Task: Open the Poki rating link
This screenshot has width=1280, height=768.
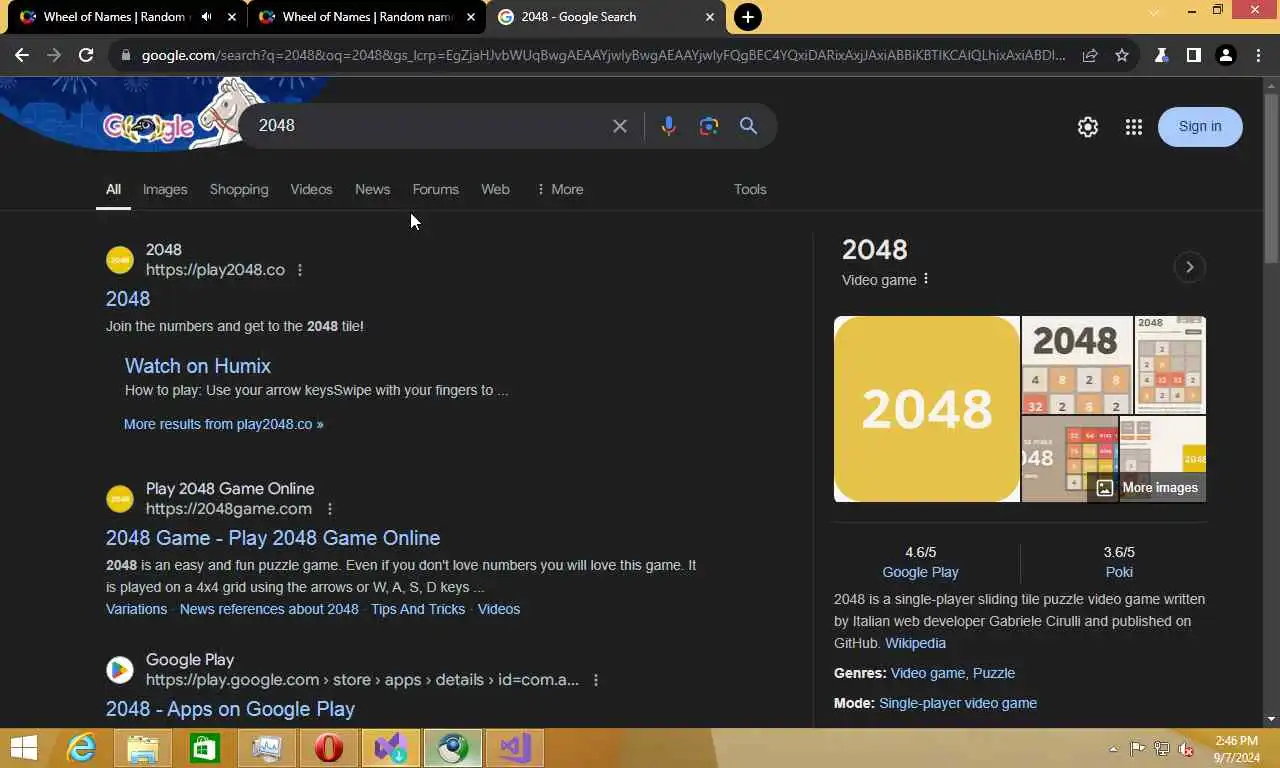Action: coord(1119,572)
